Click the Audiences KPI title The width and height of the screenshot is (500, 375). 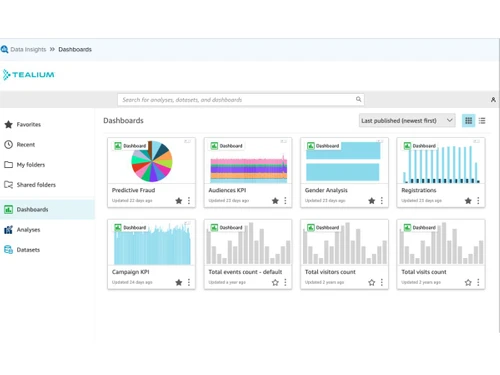point(227,190)
